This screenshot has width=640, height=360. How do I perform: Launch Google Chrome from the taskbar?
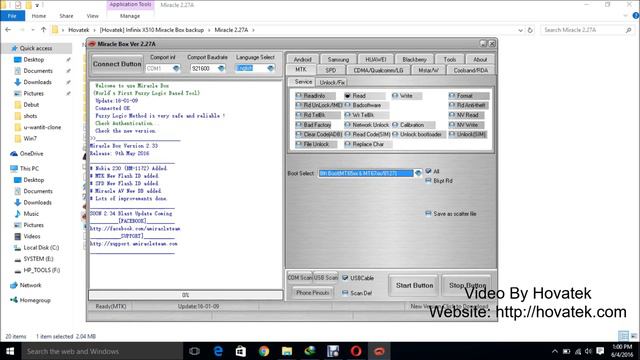pos(264,351)
